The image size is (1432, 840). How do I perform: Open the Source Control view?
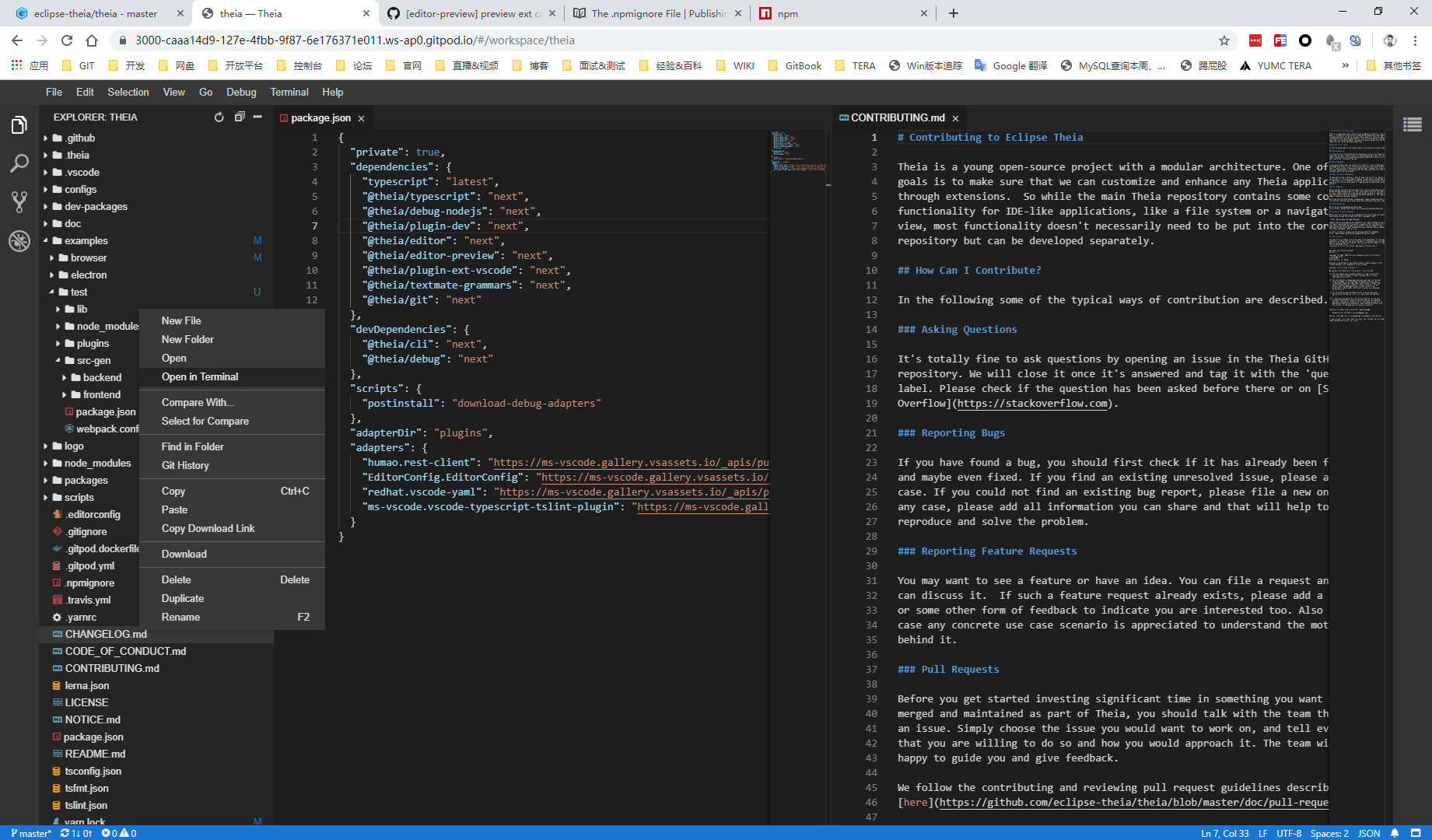tap(19, 201)
